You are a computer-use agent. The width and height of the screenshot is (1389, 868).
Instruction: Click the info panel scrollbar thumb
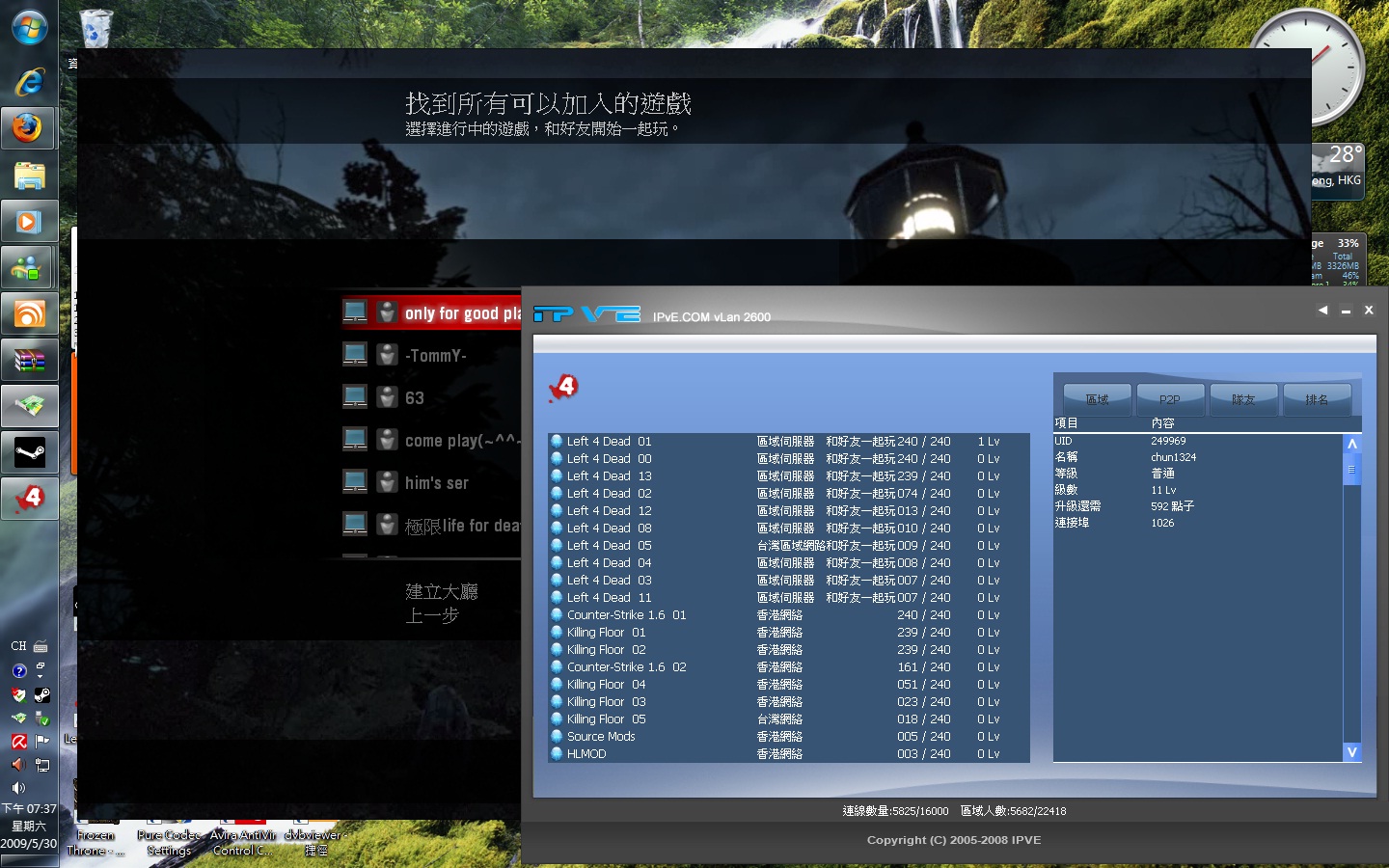(x=1352, y=470)
